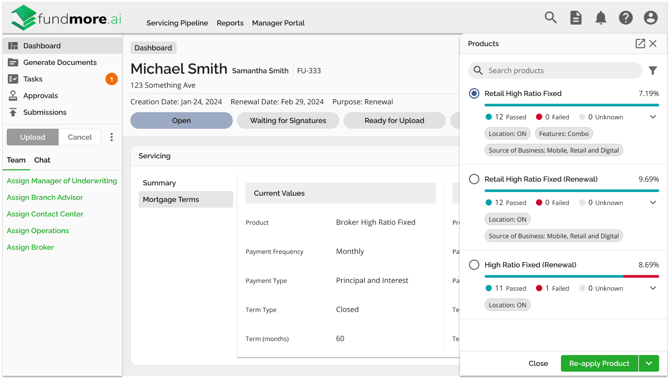
Task: Open the three-dot menu beside Cancel
Action: 112,137
